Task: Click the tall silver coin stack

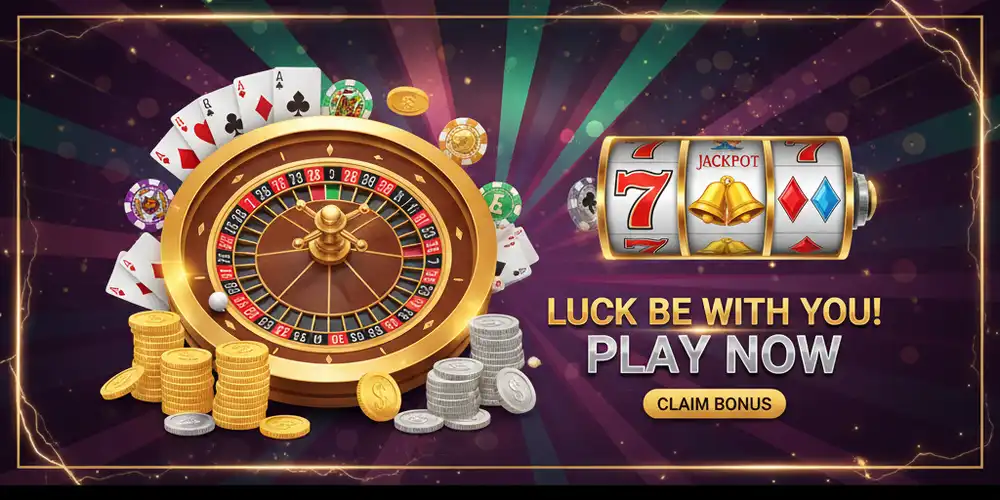Action: coord(495,359)
